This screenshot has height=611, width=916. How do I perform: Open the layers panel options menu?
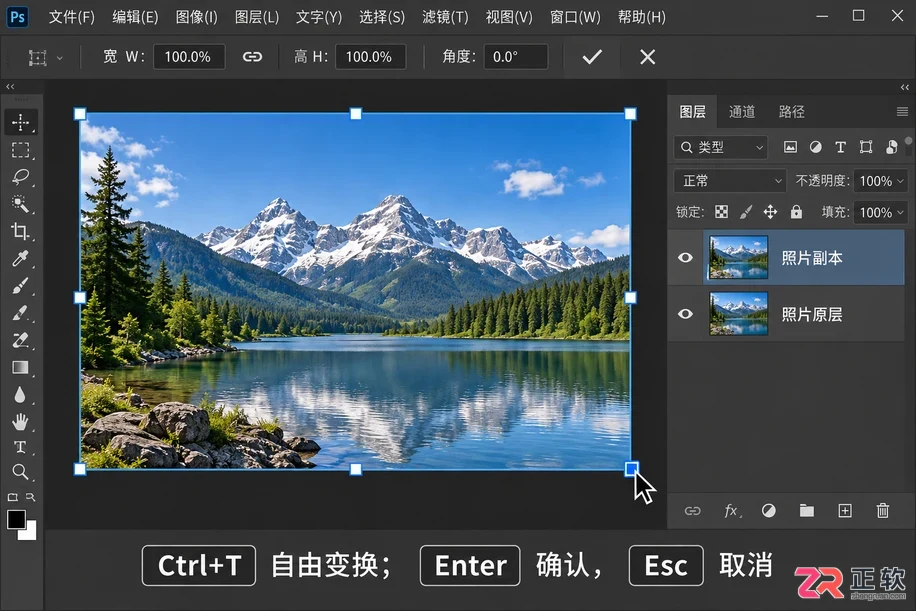[902, 112]
